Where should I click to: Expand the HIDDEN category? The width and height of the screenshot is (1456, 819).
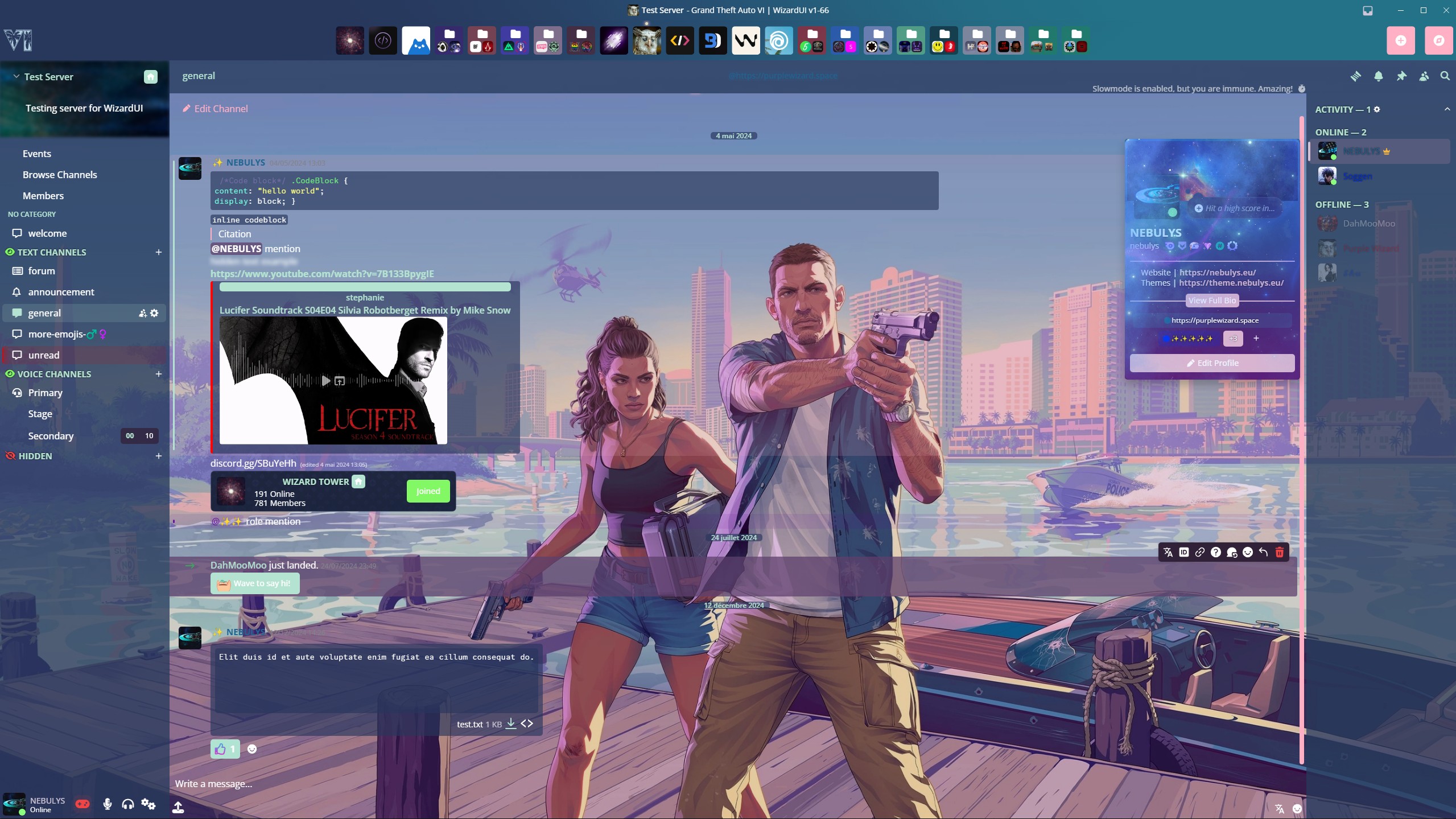tap(35, 456)
